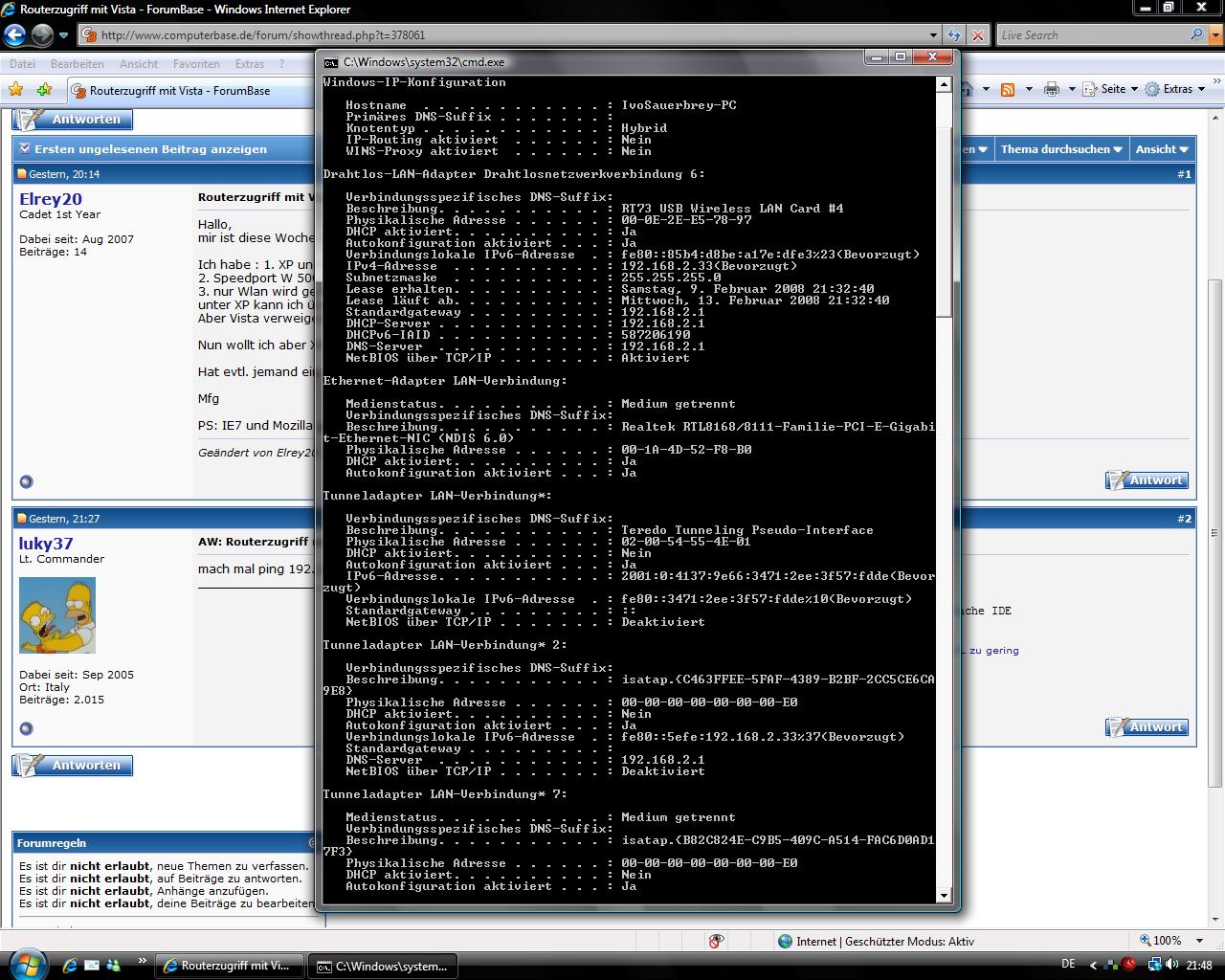The image size is (1225, 980).
Task: Open the Ansicht menu in menu bar
Action: click(x=139, y=64)
